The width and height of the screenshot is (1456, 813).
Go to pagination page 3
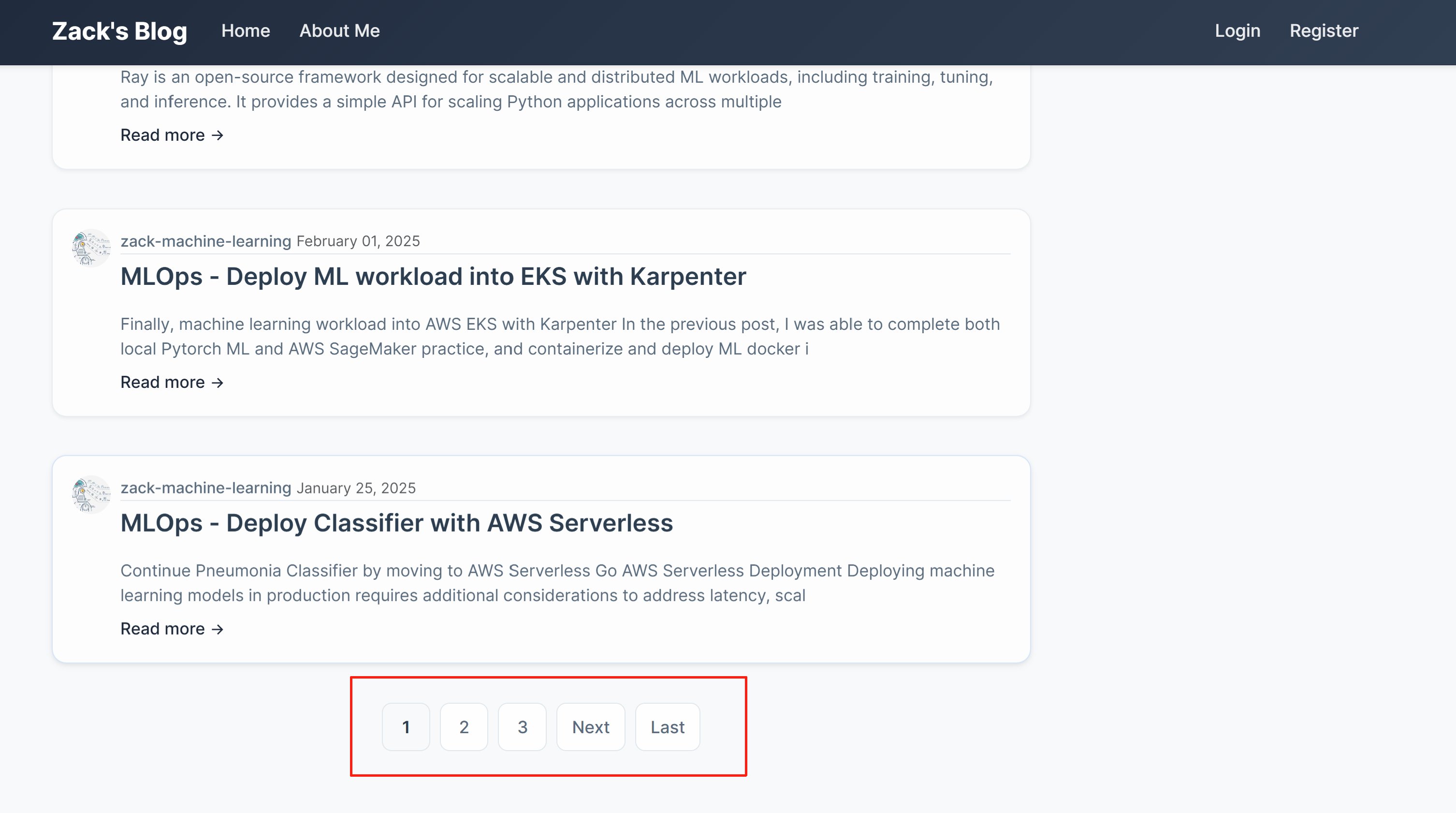click(x=522, y=727)
